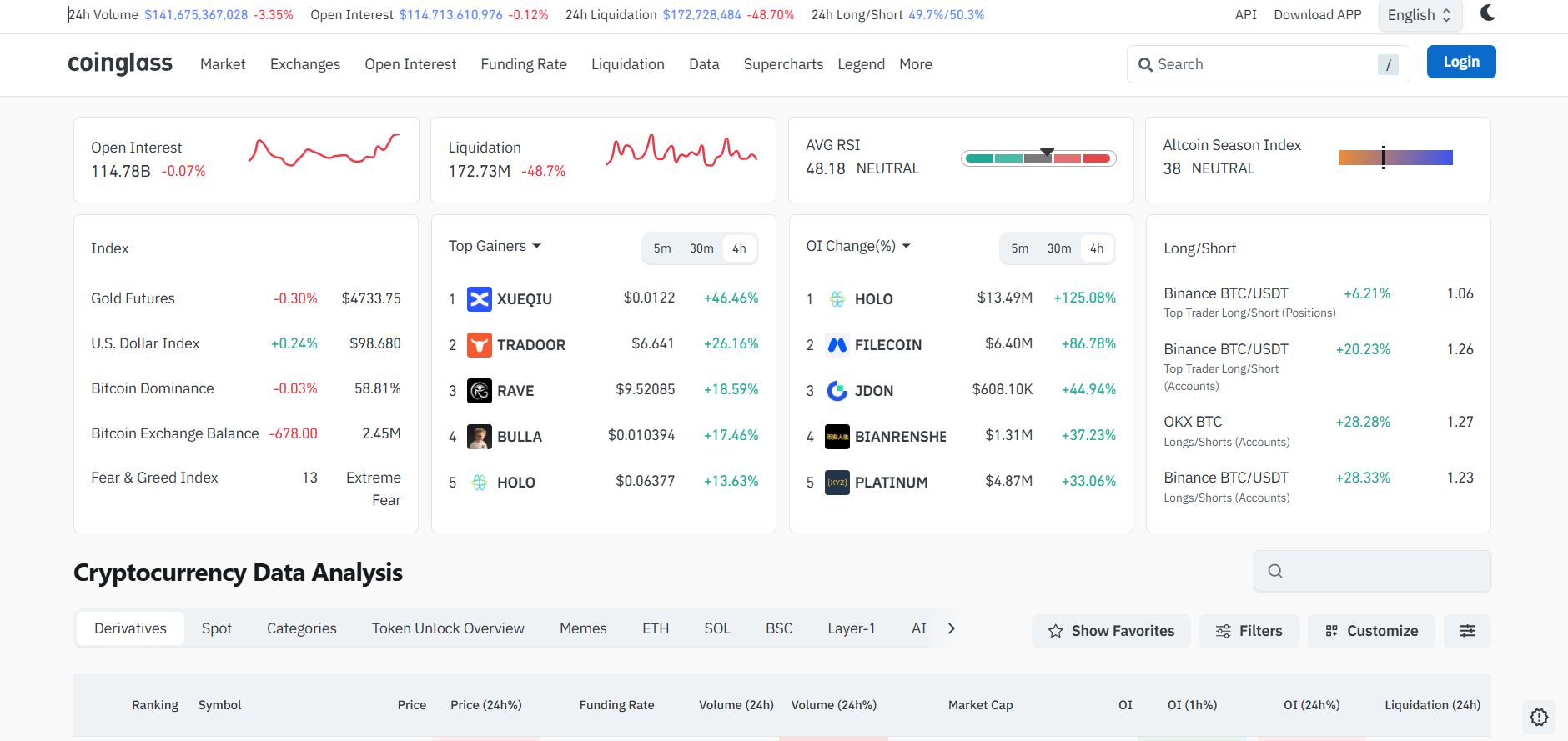Open the Market menu
The width and height of the screenshot is (1568, 741).
tap(223, 64)
